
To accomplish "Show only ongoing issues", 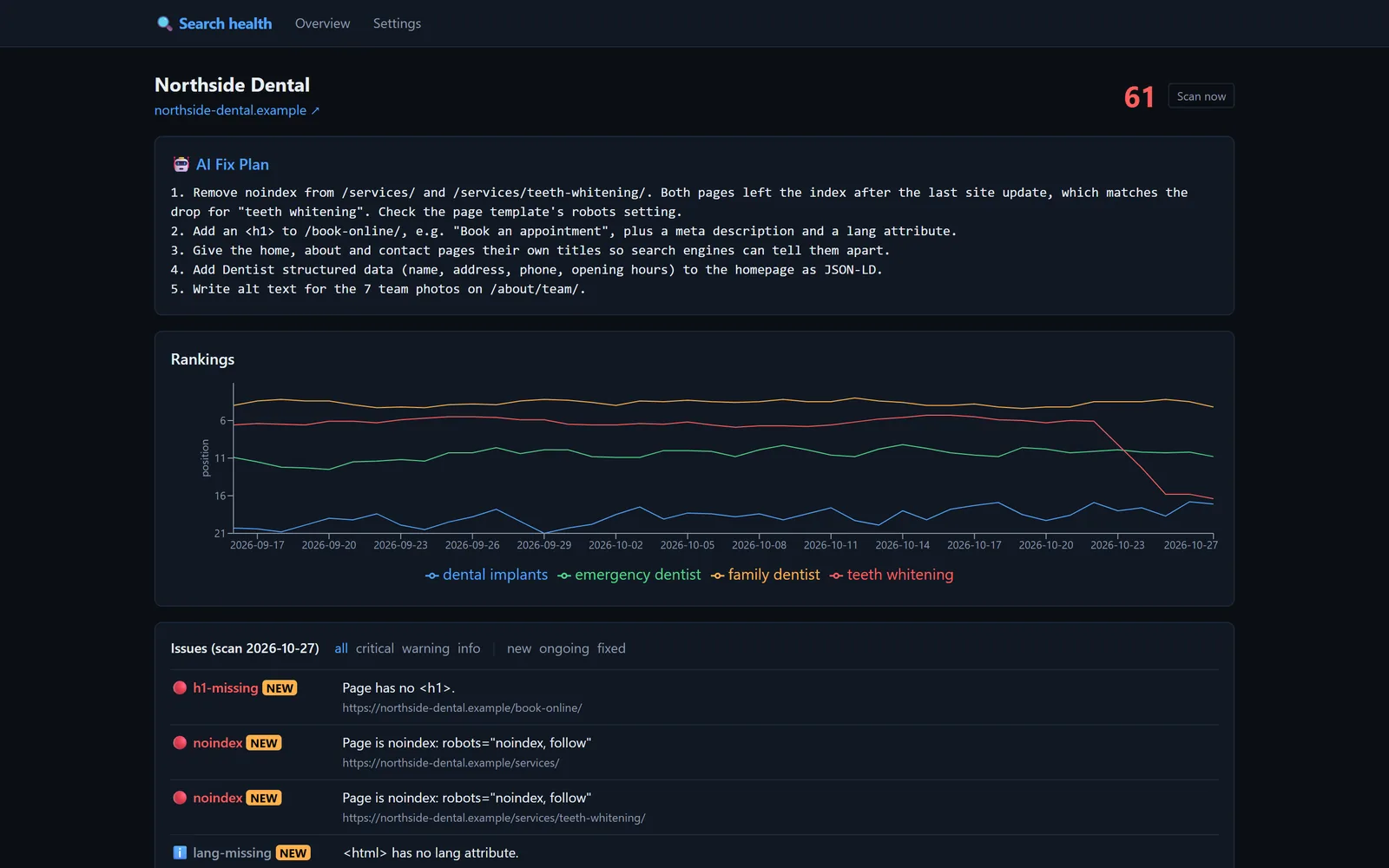I will pos(564,648).
